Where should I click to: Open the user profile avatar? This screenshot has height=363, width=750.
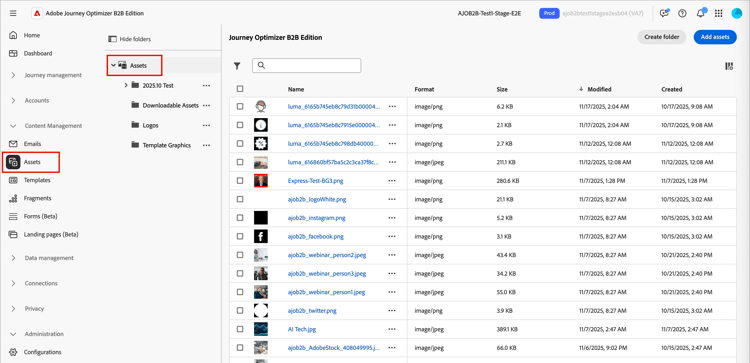(736, 13)
